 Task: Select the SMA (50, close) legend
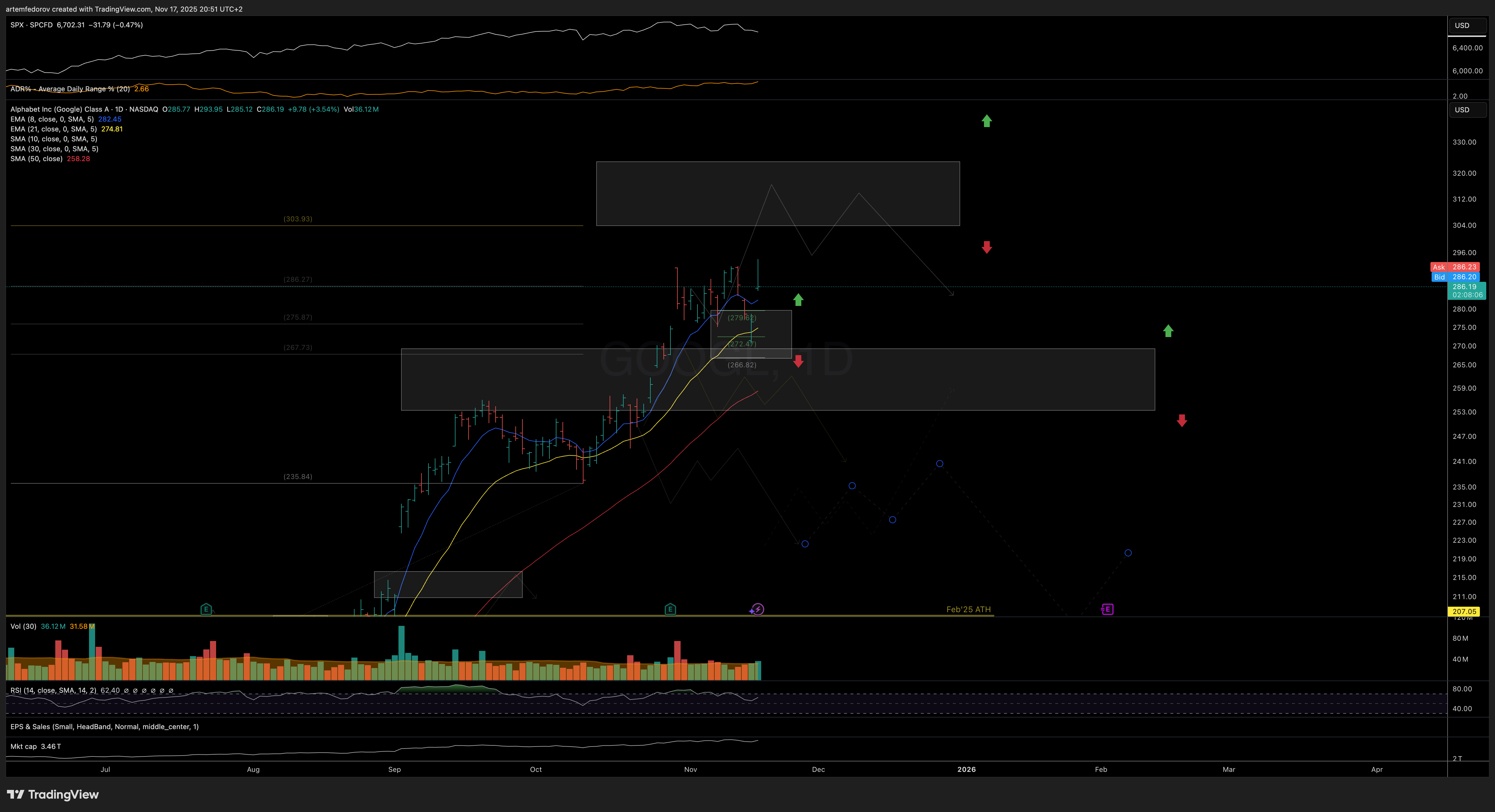point(37,159)
